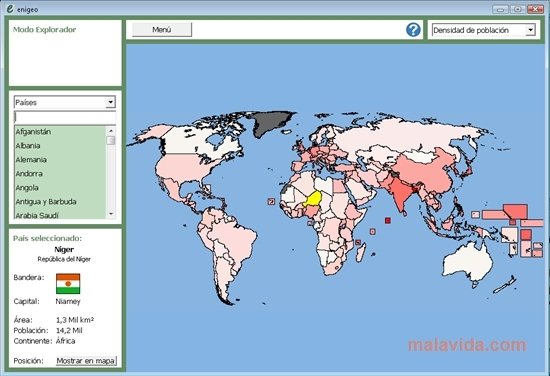Click the dark red island square in Indian Ocean
Image resolution: width=550 pixels, height=376 pixels.
388,220
